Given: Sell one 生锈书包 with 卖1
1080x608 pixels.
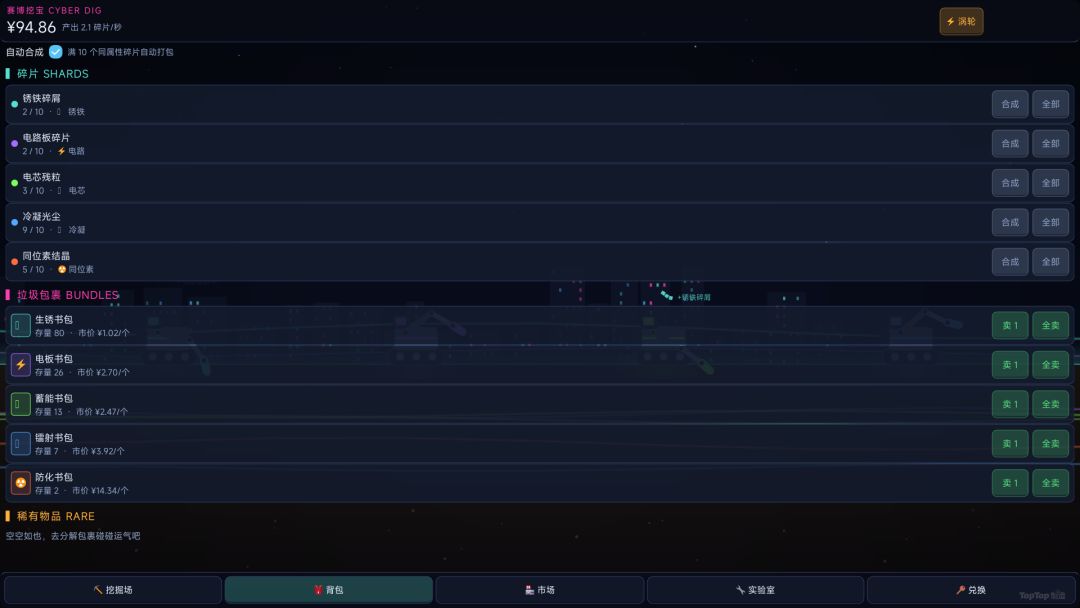Looking at the screenshot, I should (1010, 326).
